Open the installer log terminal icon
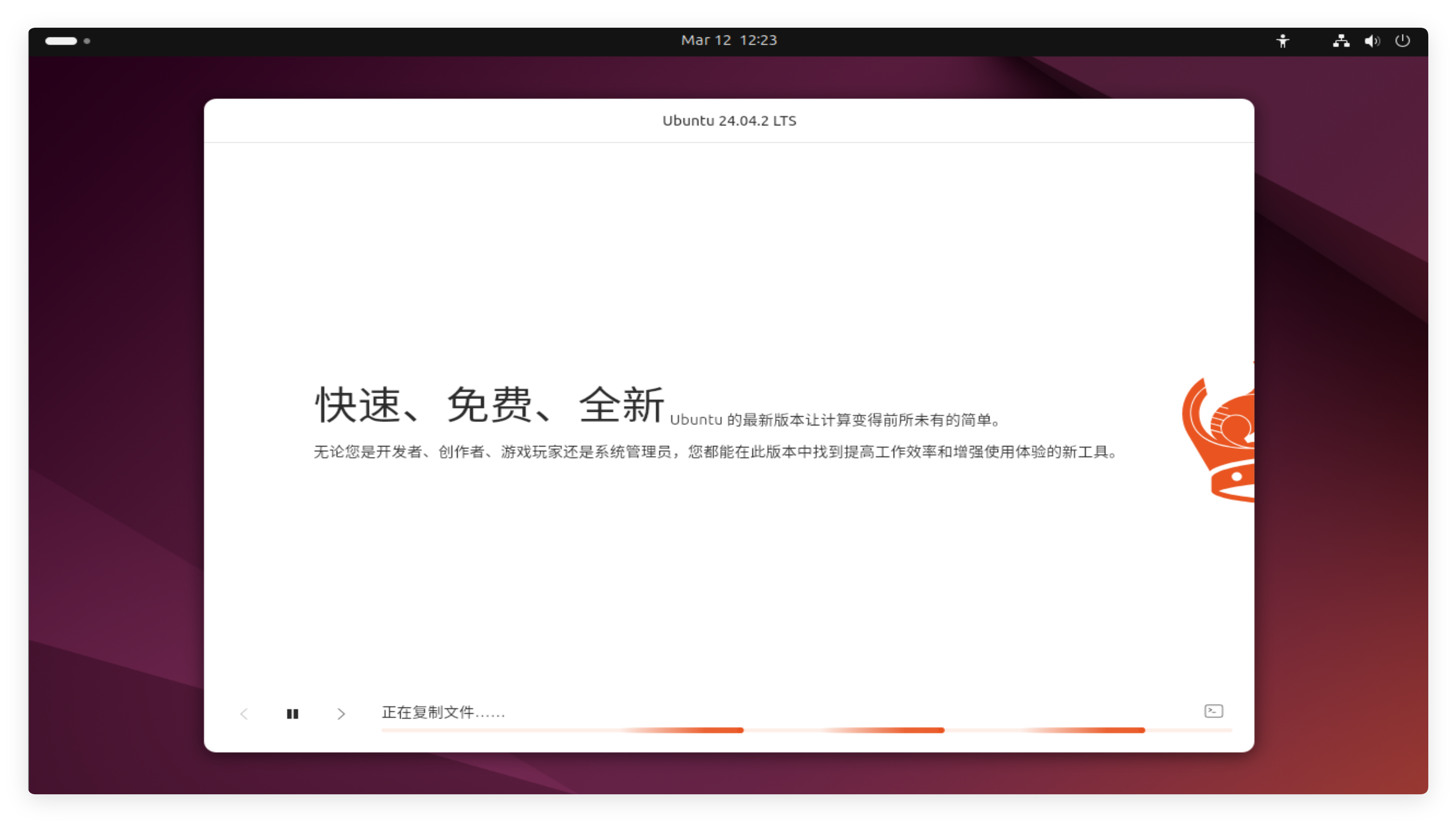 coord(1213,711)
